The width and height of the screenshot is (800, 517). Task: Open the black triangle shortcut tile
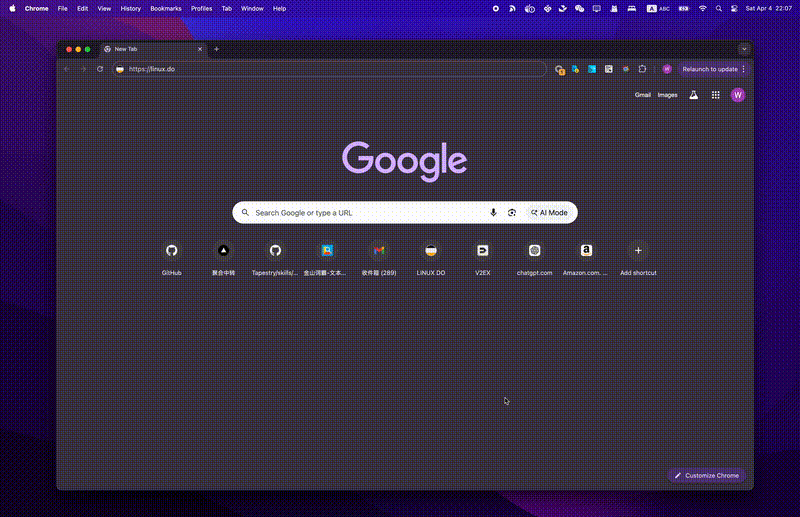[x=223, y=258]
